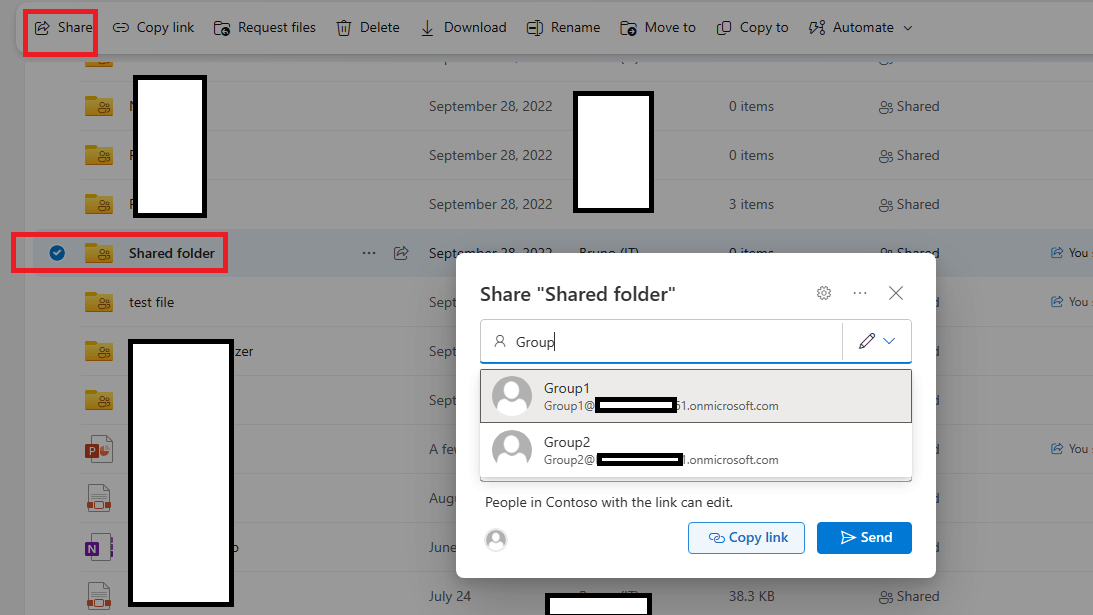Uncheck the Shared folder selection circle
1093x615 pixels.
click(x=57, y=253)
